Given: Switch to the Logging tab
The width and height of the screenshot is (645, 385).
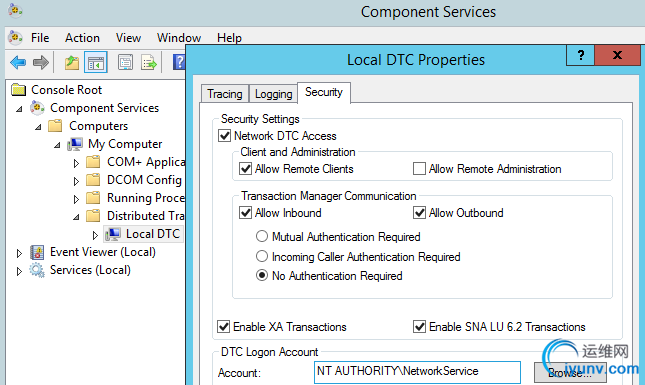Looking at the screenshot, I should pyautogui.click(x=274, y=94).
